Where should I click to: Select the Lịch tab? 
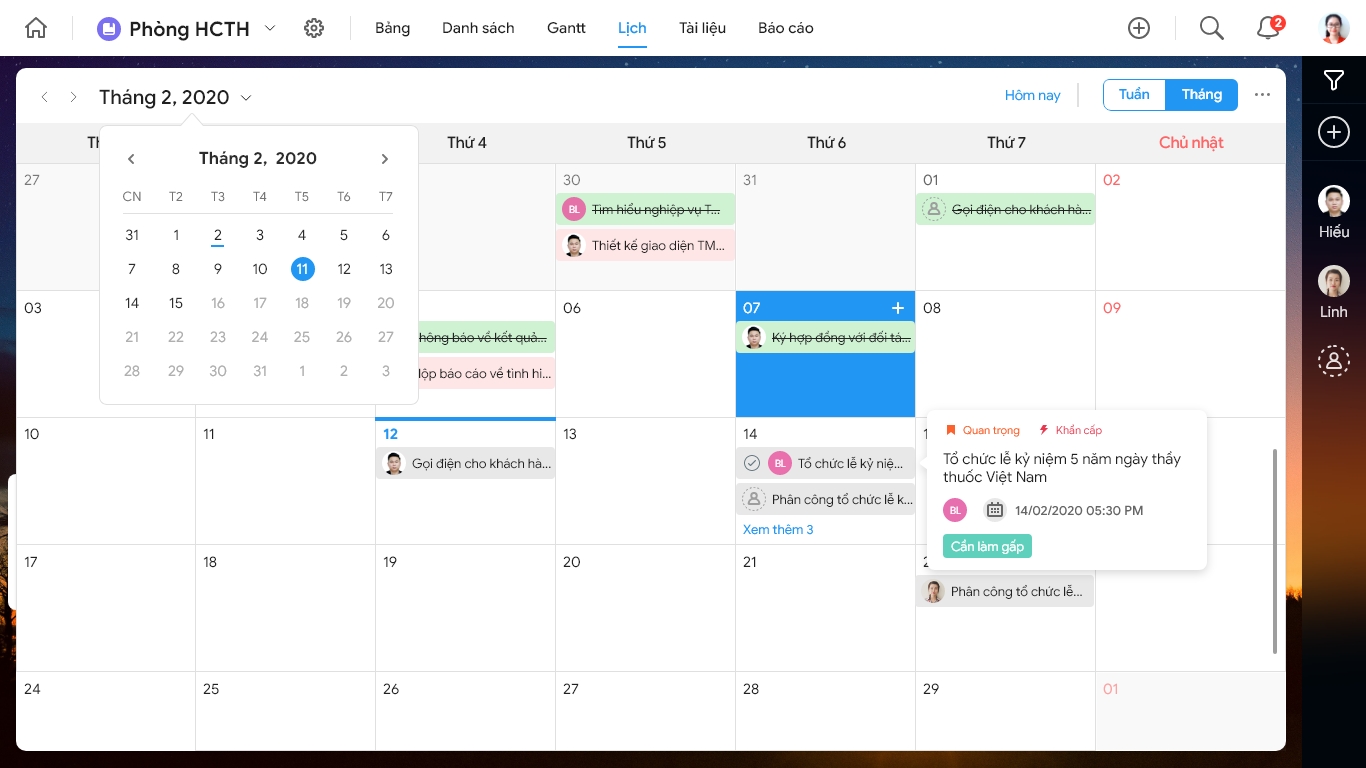pyautogui.click(x=632, y=28)
